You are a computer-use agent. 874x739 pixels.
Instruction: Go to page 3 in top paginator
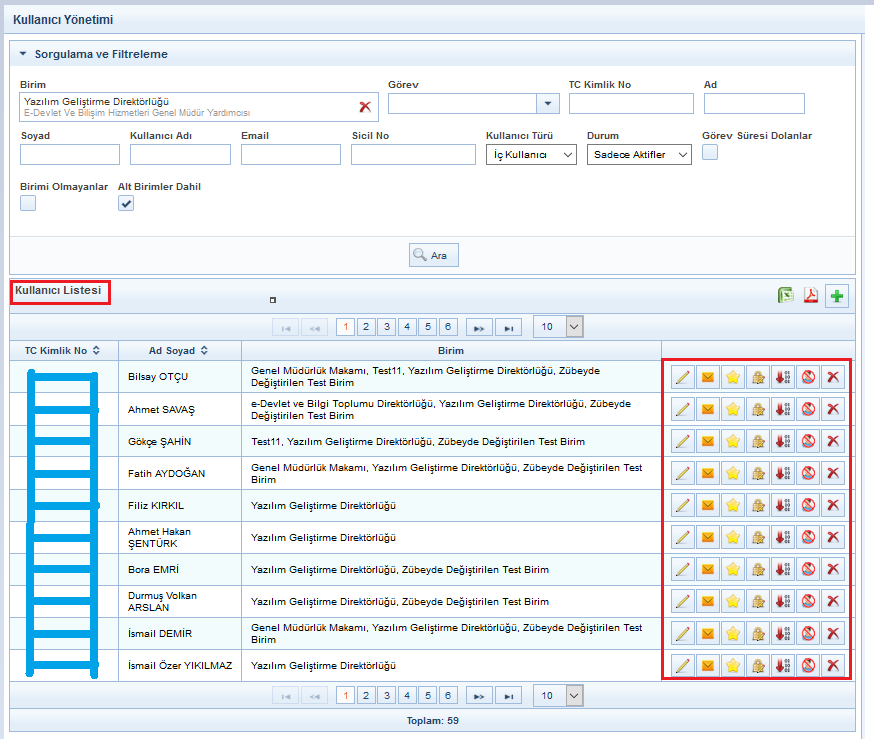tap(386, 326)
